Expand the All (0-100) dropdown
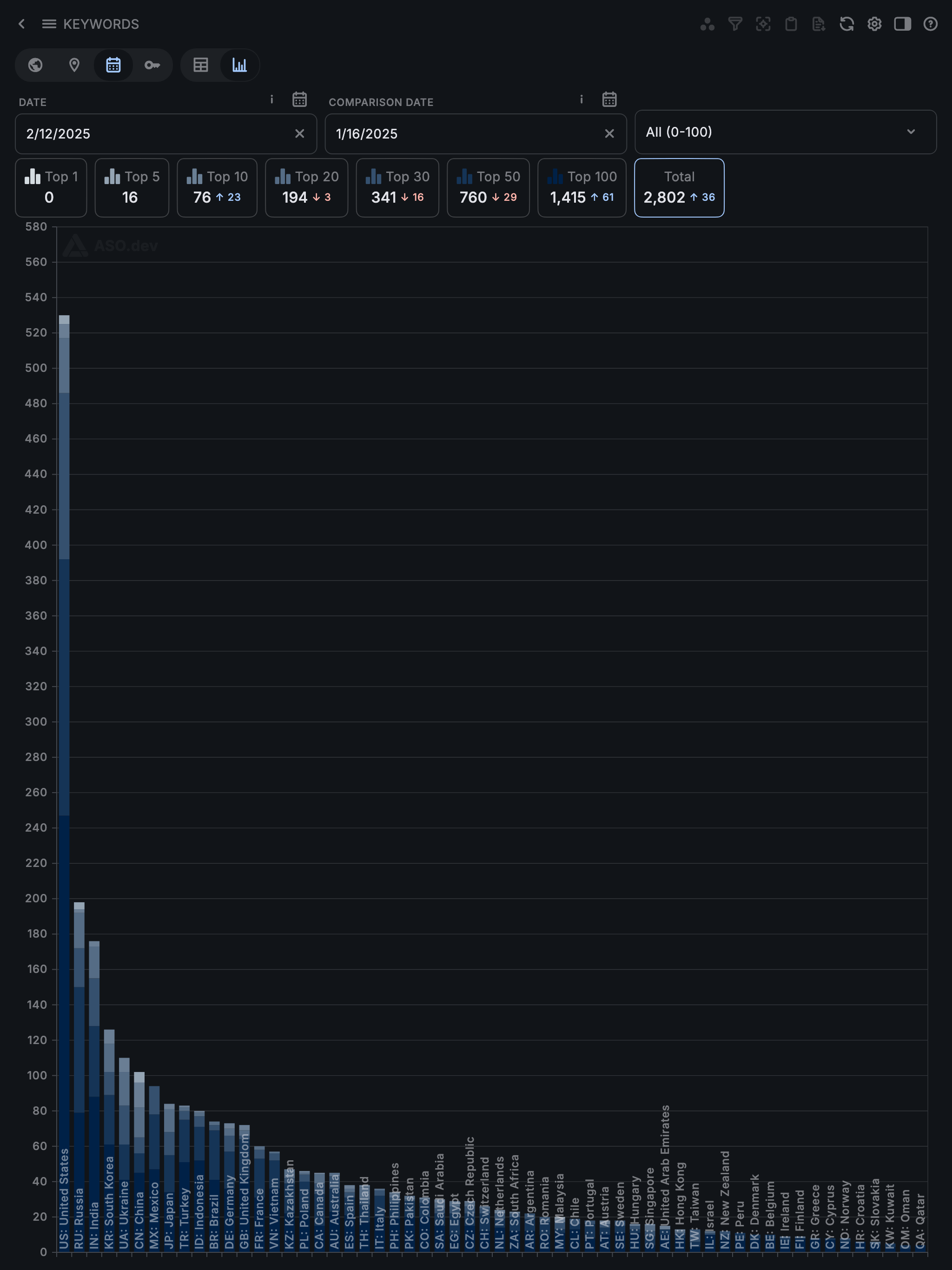This screenshot has height=1270, width=952. pyautogui.click(x=785, y=132)
